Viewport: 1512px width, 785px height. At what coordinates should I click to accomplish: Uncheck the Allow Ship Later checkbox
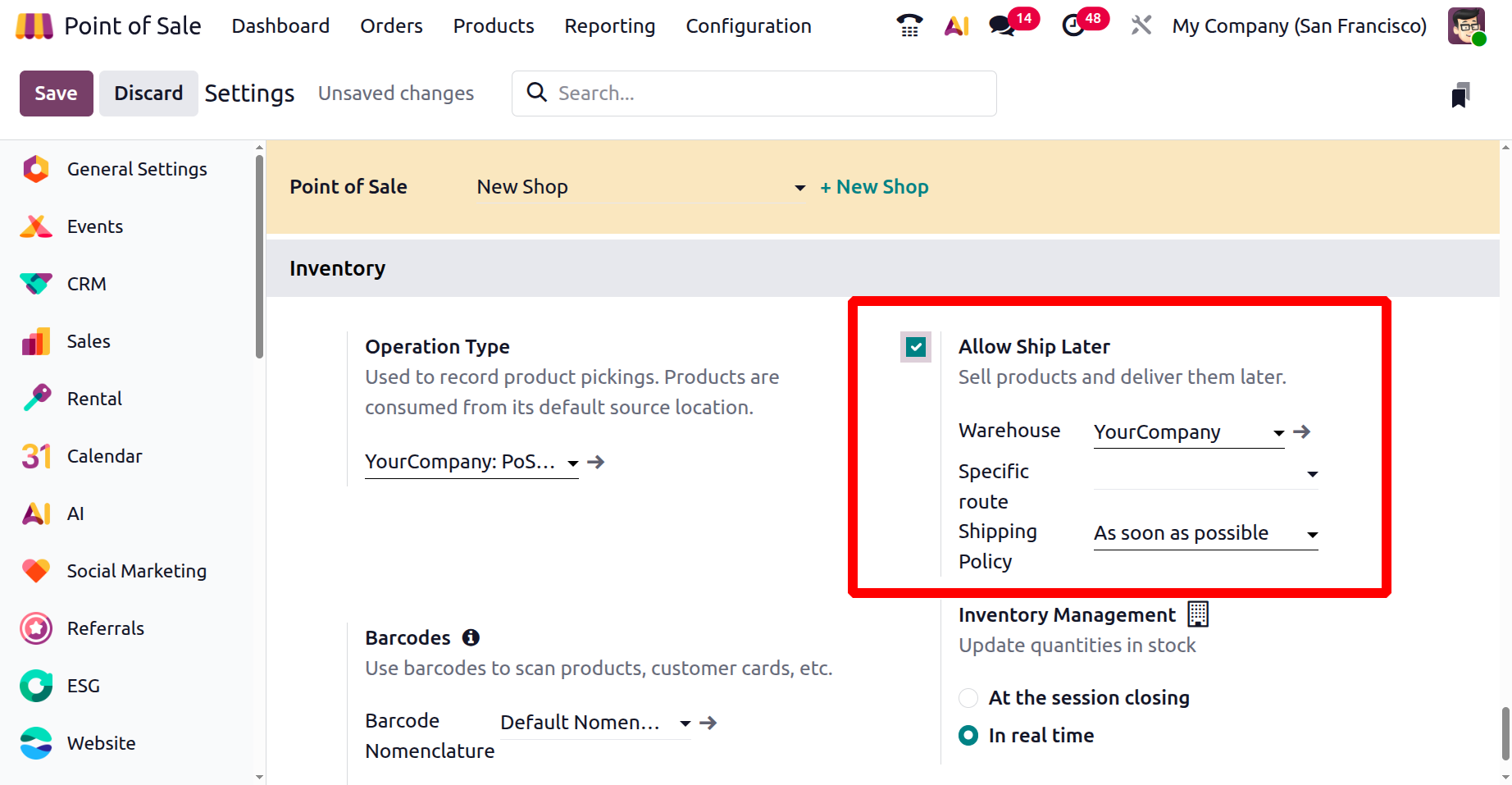click(916, 347)
